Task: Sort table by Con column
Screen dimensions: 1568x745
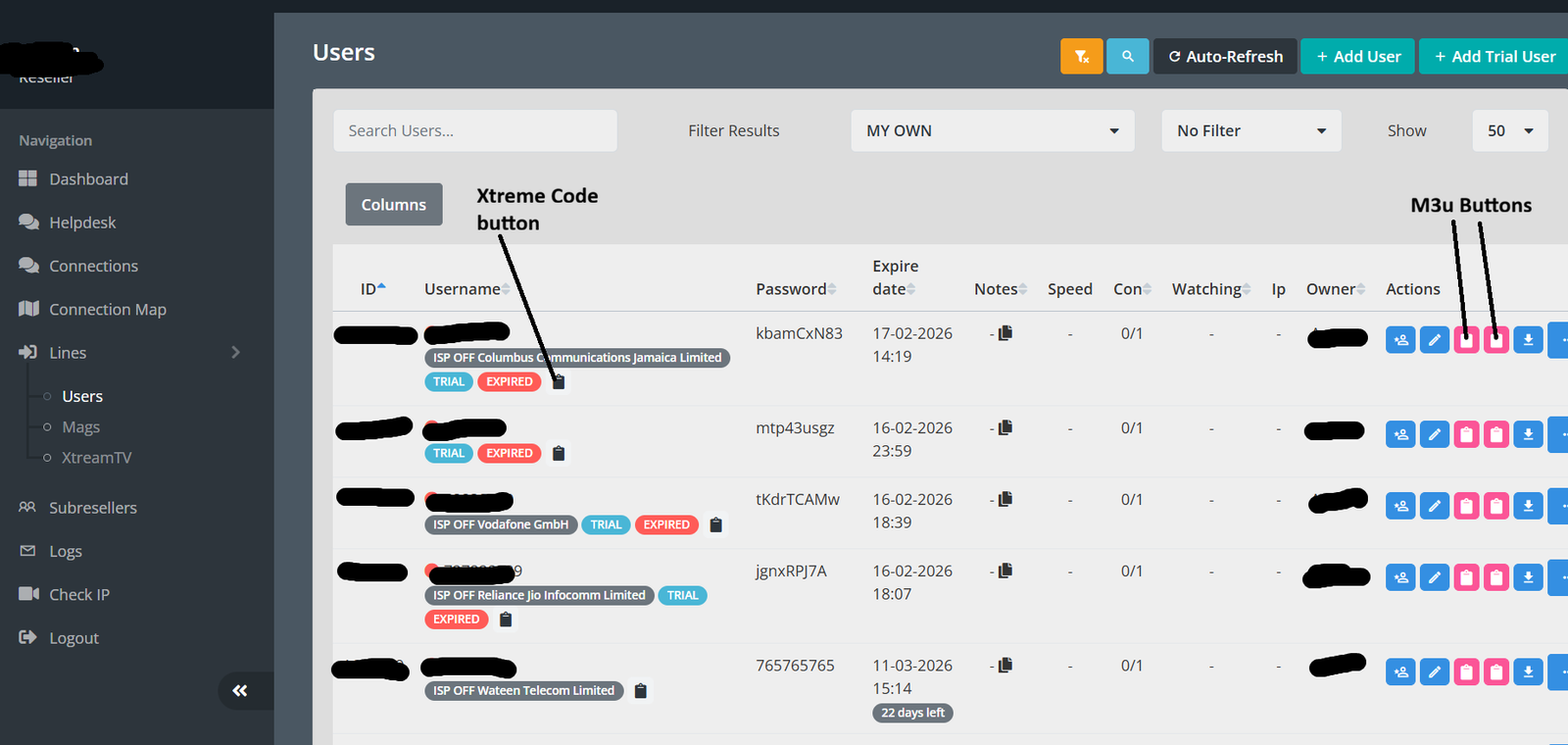Action: 1132,289
